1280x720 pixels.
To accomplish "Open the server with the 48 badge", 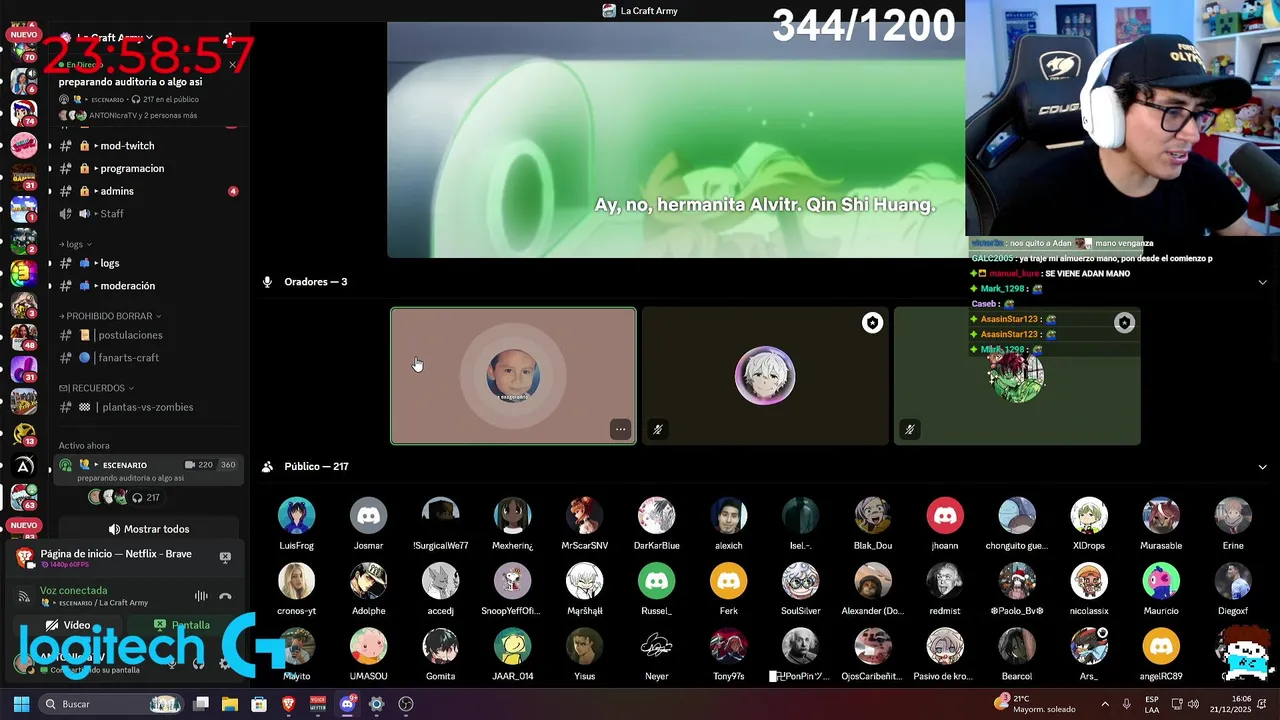I will [x=23, y=337].
